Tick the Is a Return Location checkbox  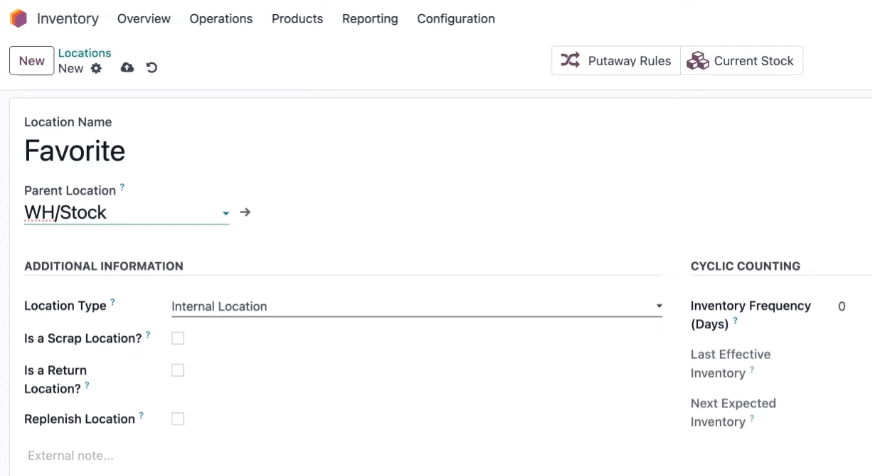[x=178, y=370]
